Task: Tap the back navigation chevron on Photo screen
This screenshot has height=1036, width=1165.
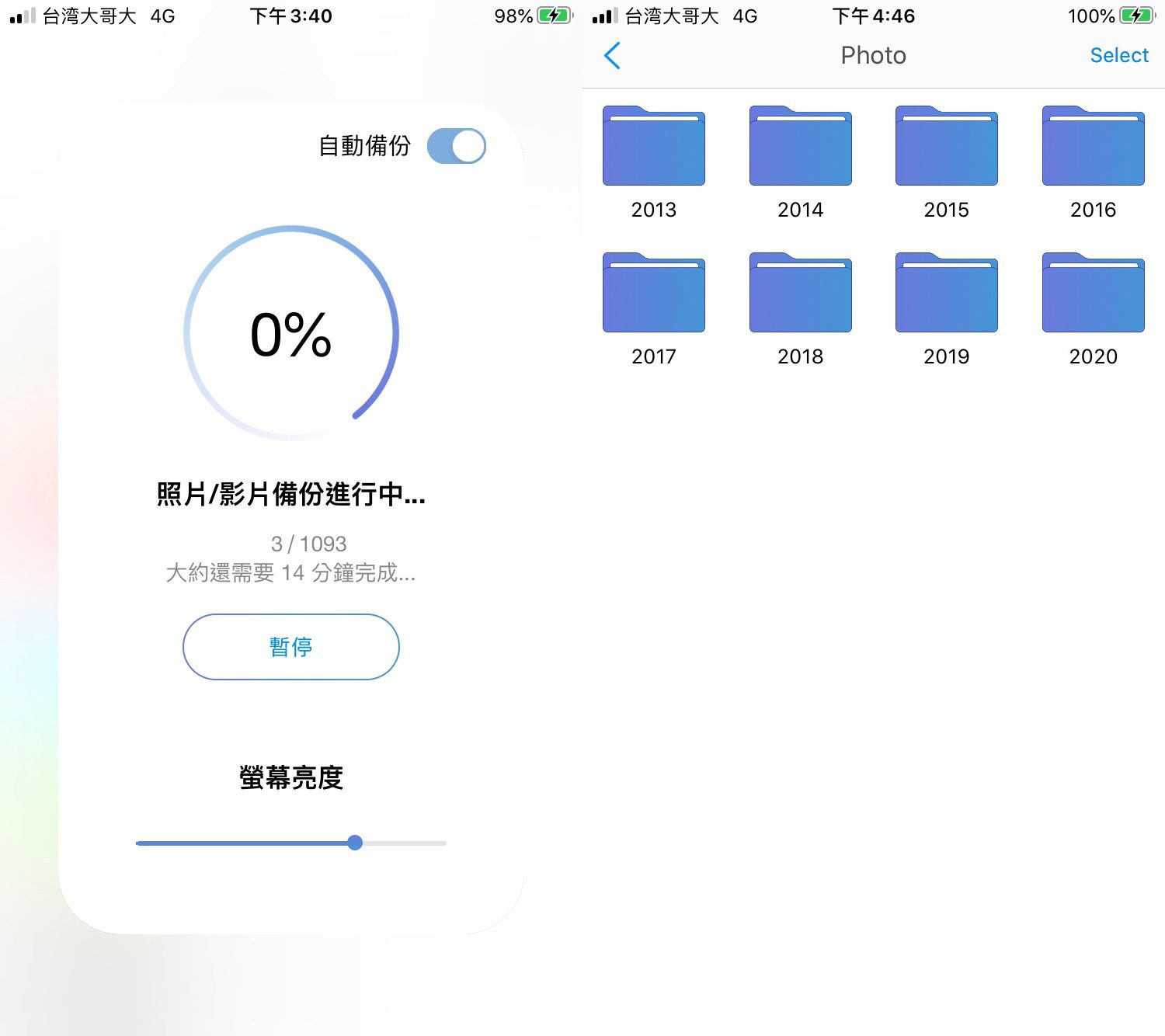Action: pyautogui.click(x=613, y=55)
